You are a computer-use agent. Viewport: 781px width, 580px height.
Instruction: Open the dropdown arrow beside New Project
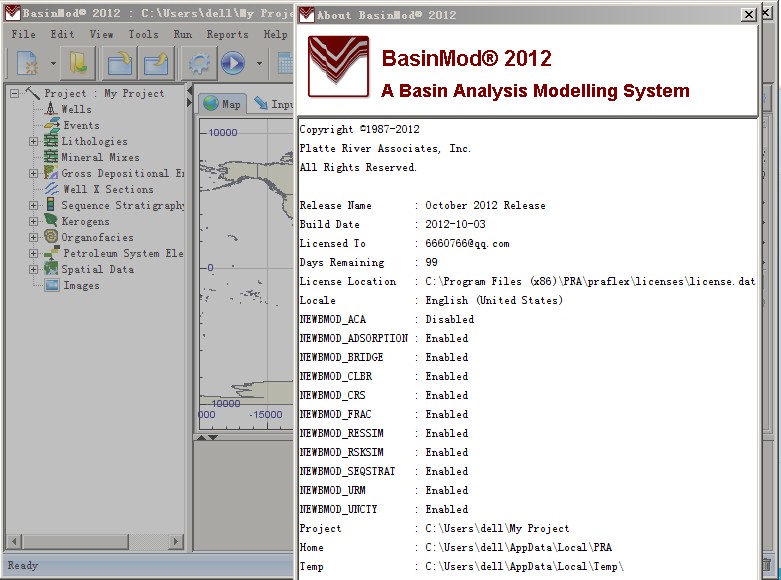53,64
